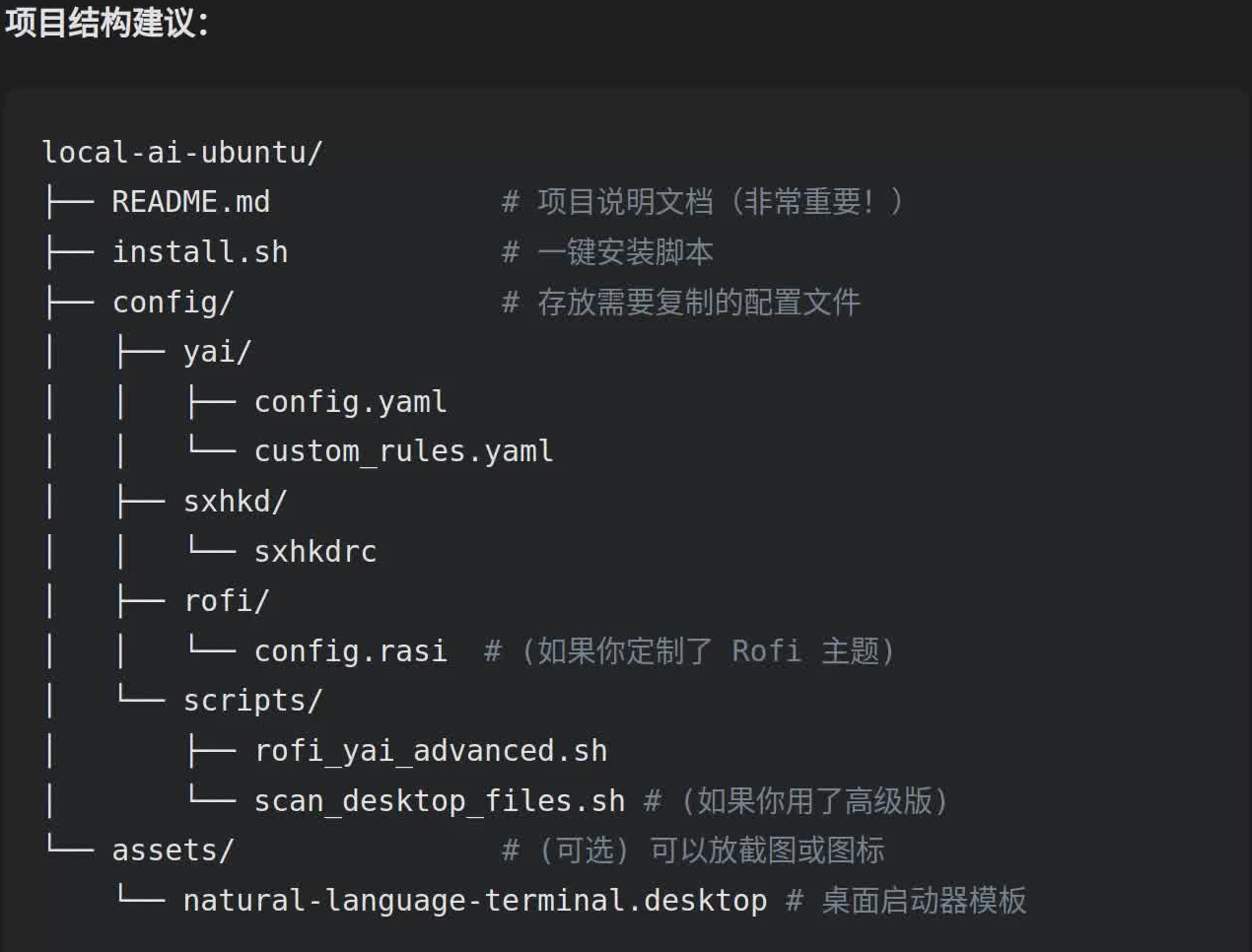Click the rofi/ folder entry
The image size is (1252, 952).
(x=226, y=601)
